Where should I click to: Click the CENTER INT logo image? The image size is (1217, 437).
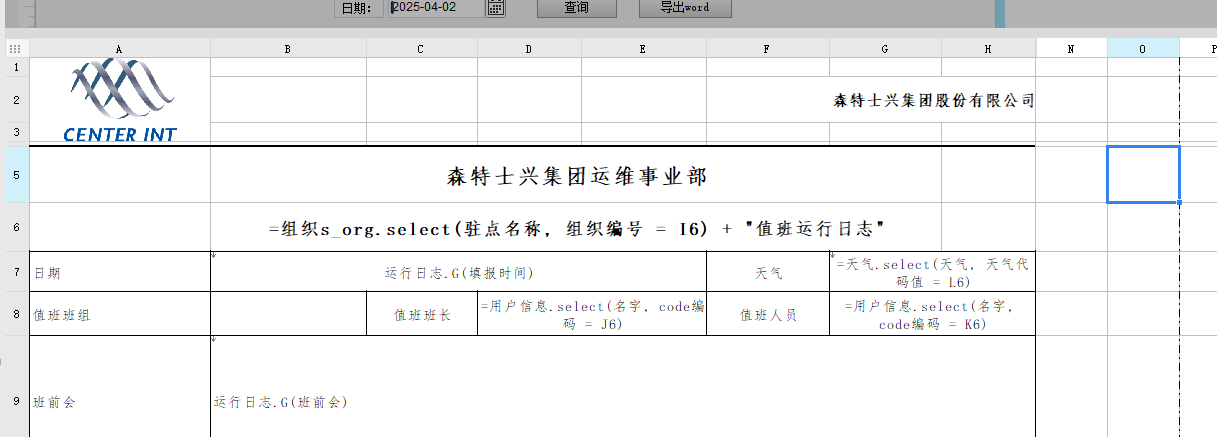(120, 100)
